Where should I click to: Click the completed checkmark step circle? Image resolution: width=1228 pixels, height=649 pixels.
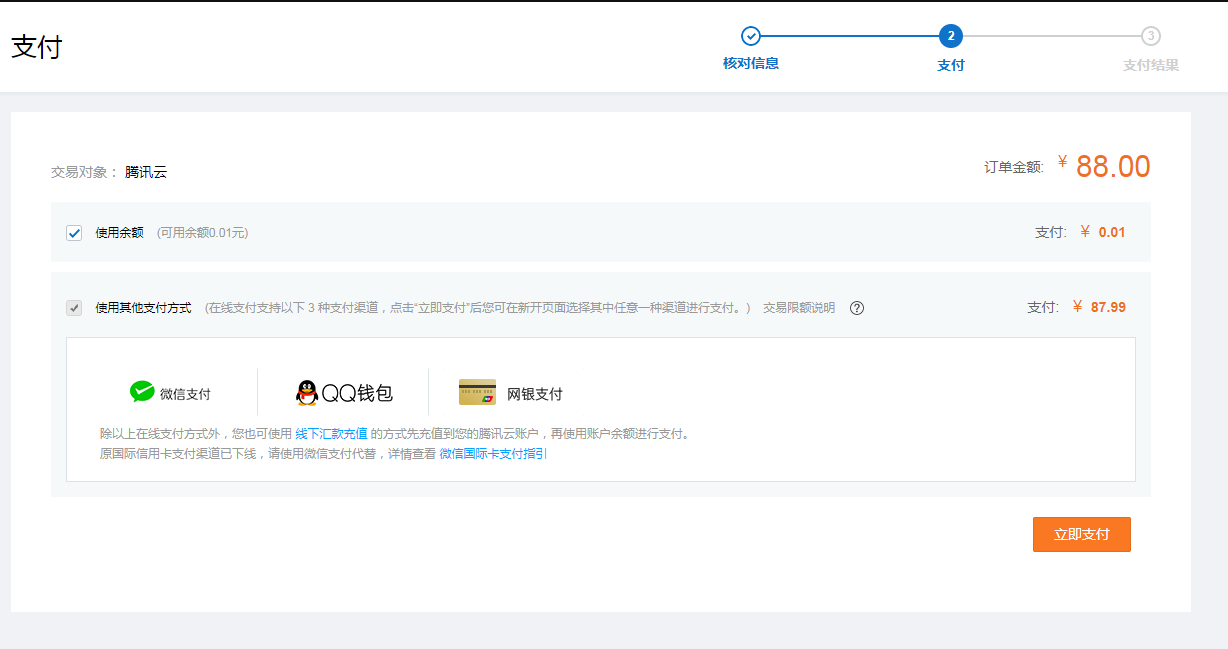pos(751,36)
